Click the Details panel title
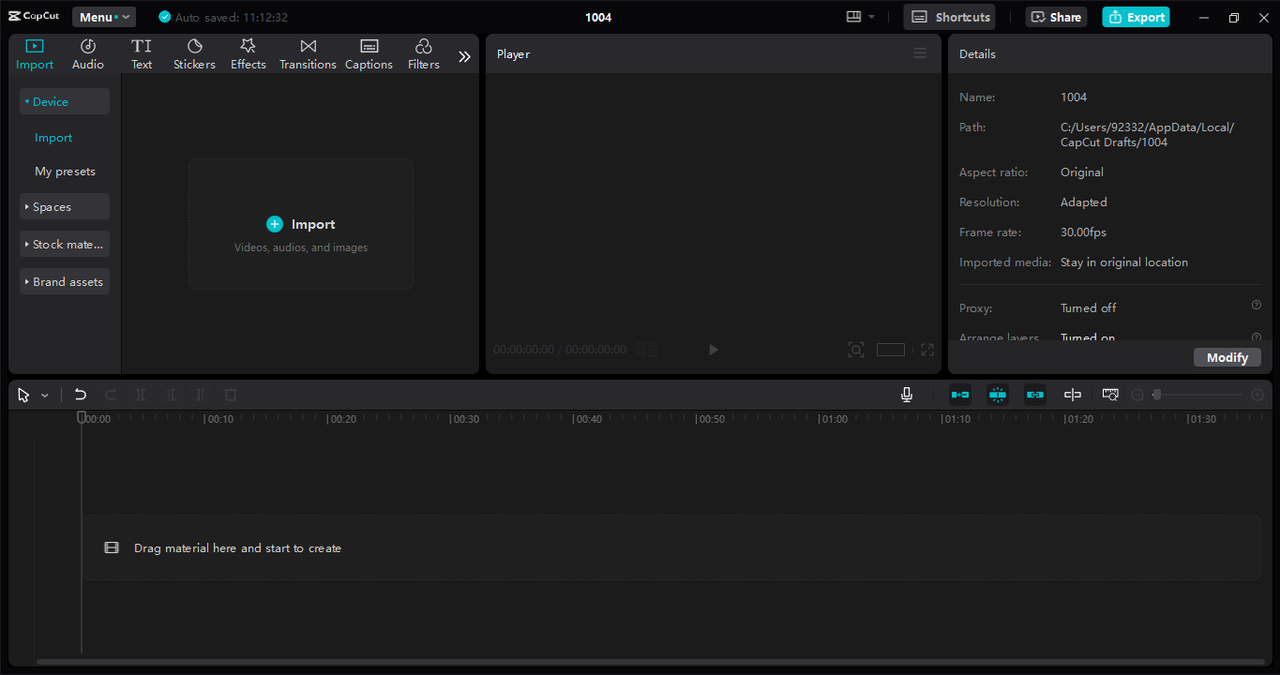This screenshot has height=675, width=1280. (x=977, y=54)
